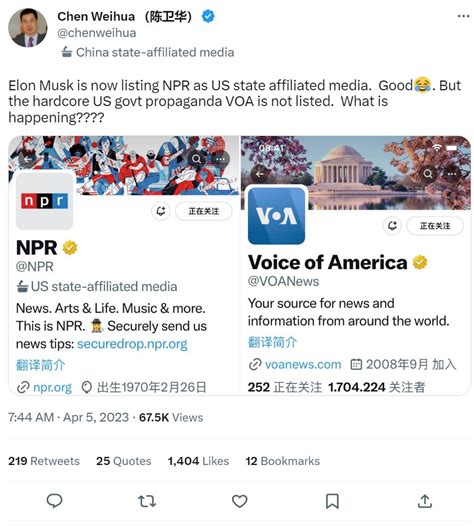Open Chen Weihua's profile picture
Viewport: 474px width, 527px height.
[x=28, y=28]
